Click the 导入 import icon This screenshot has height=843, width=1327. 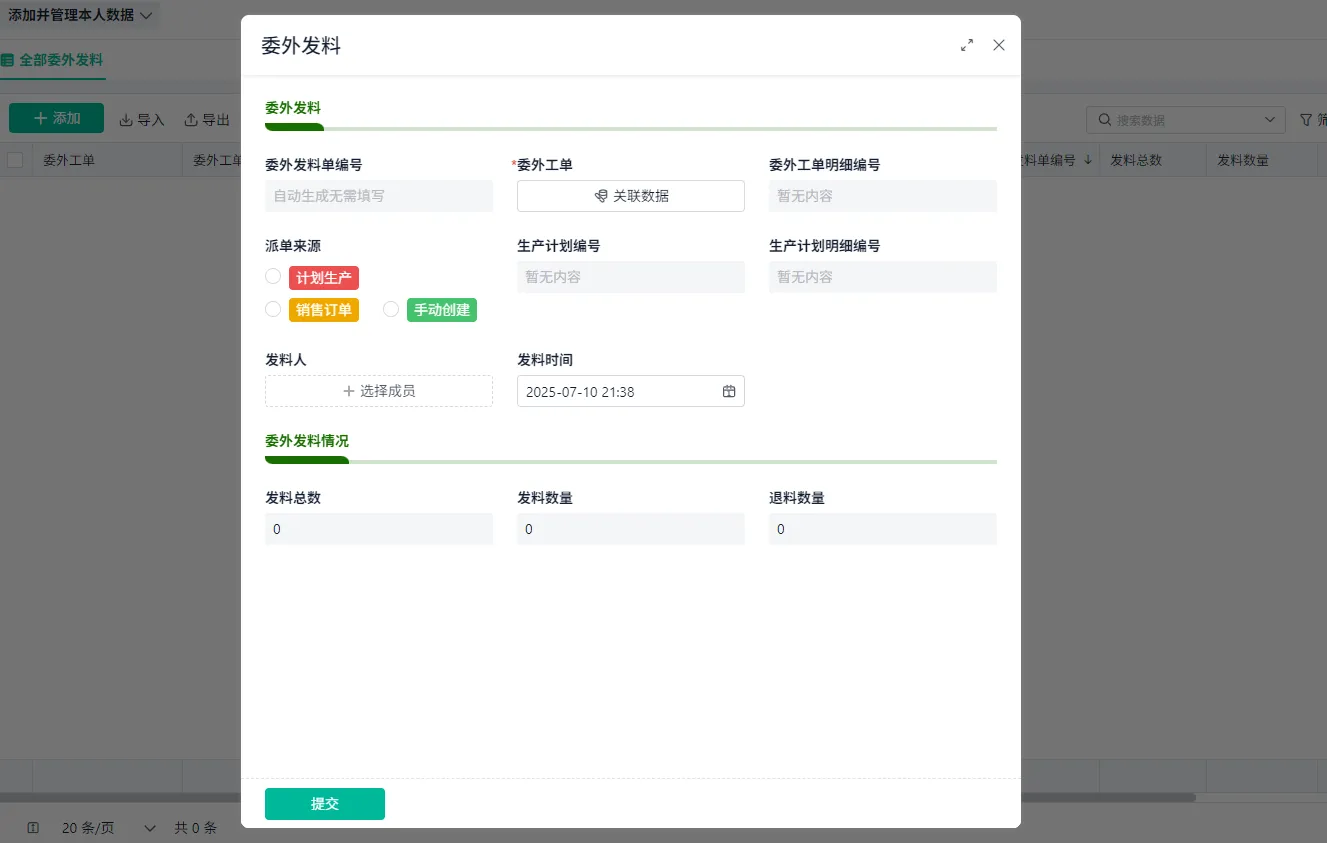pyautogui.click(x=126, y=120)
